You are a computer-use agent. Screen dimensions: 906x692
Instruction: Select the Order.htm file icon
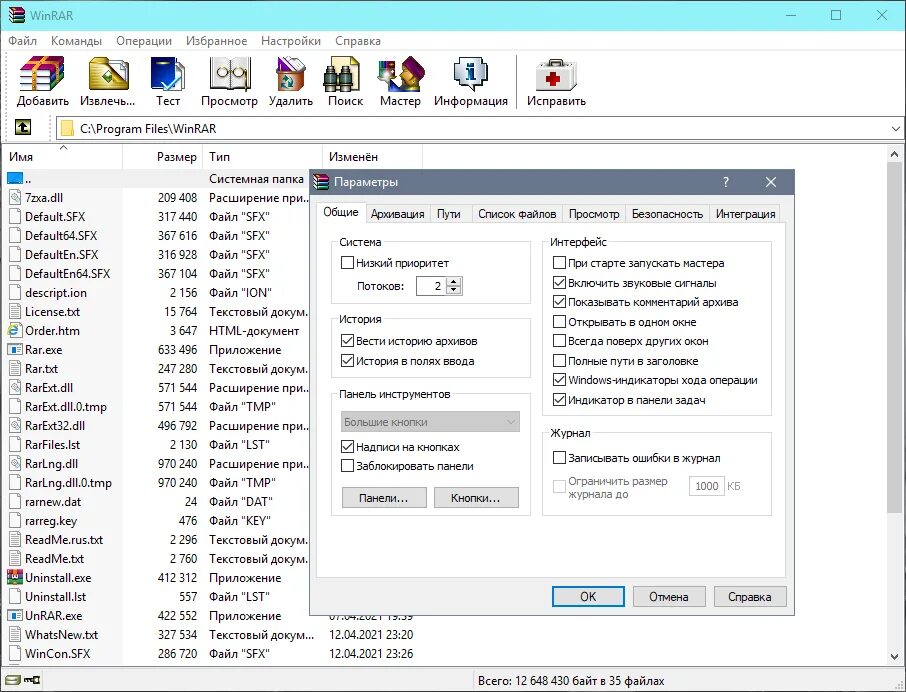pyautogui.click(x=14, y=330)
